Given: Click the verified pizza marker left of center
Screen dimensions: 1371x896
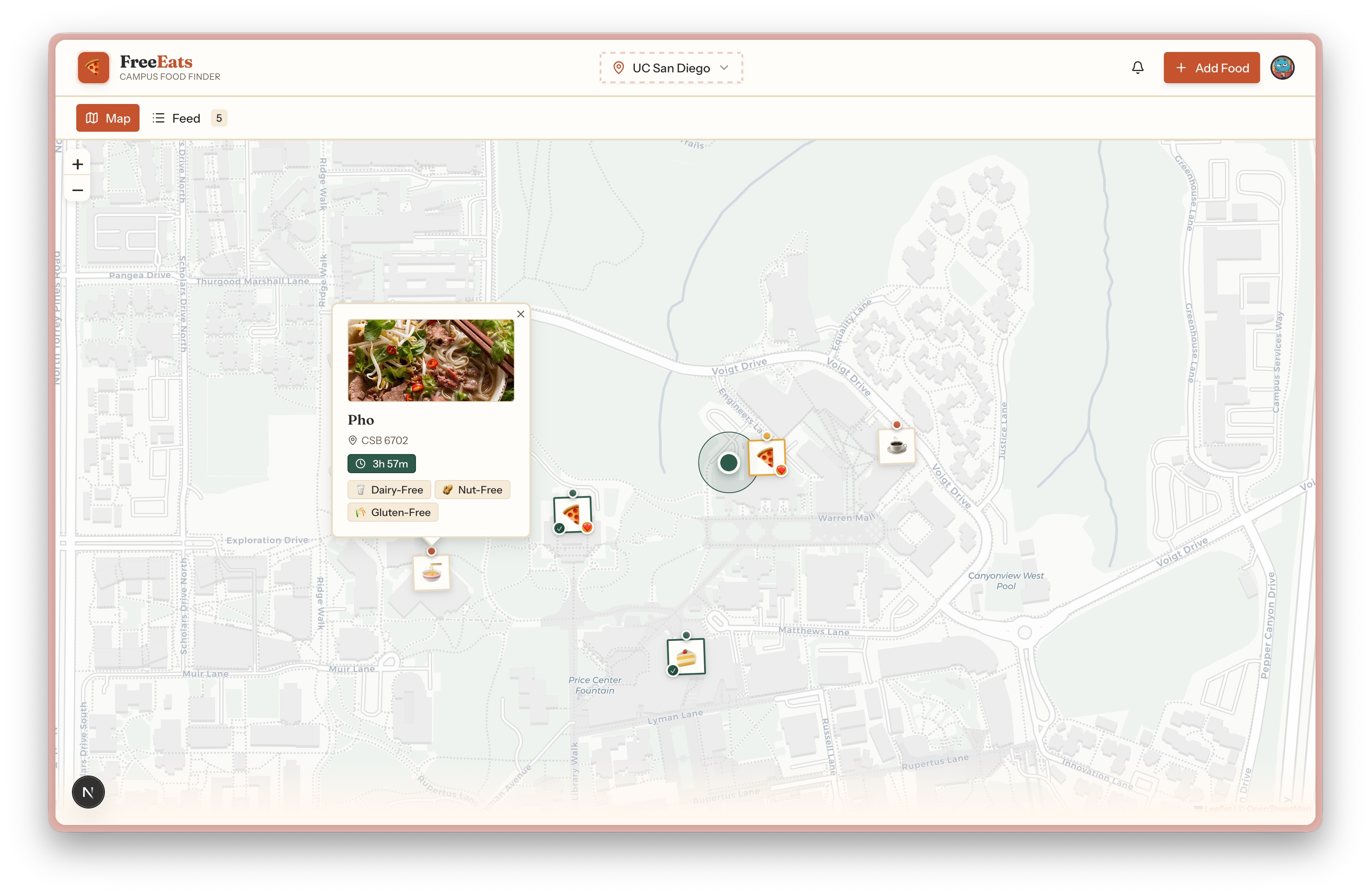Looking at the screenshot, I should point(572,514).
